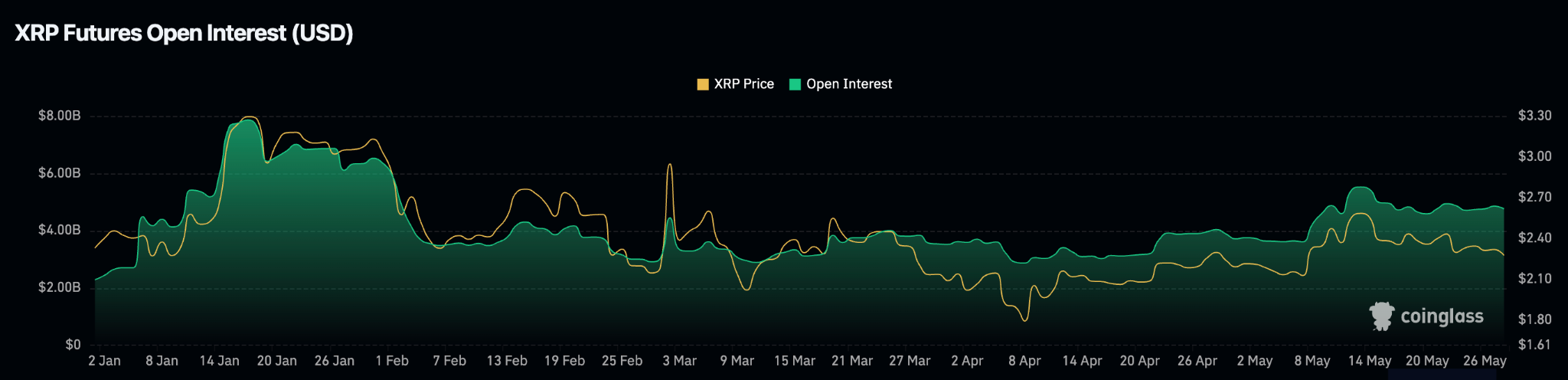Click the 25 Feb date label

[x=622, y=361]
